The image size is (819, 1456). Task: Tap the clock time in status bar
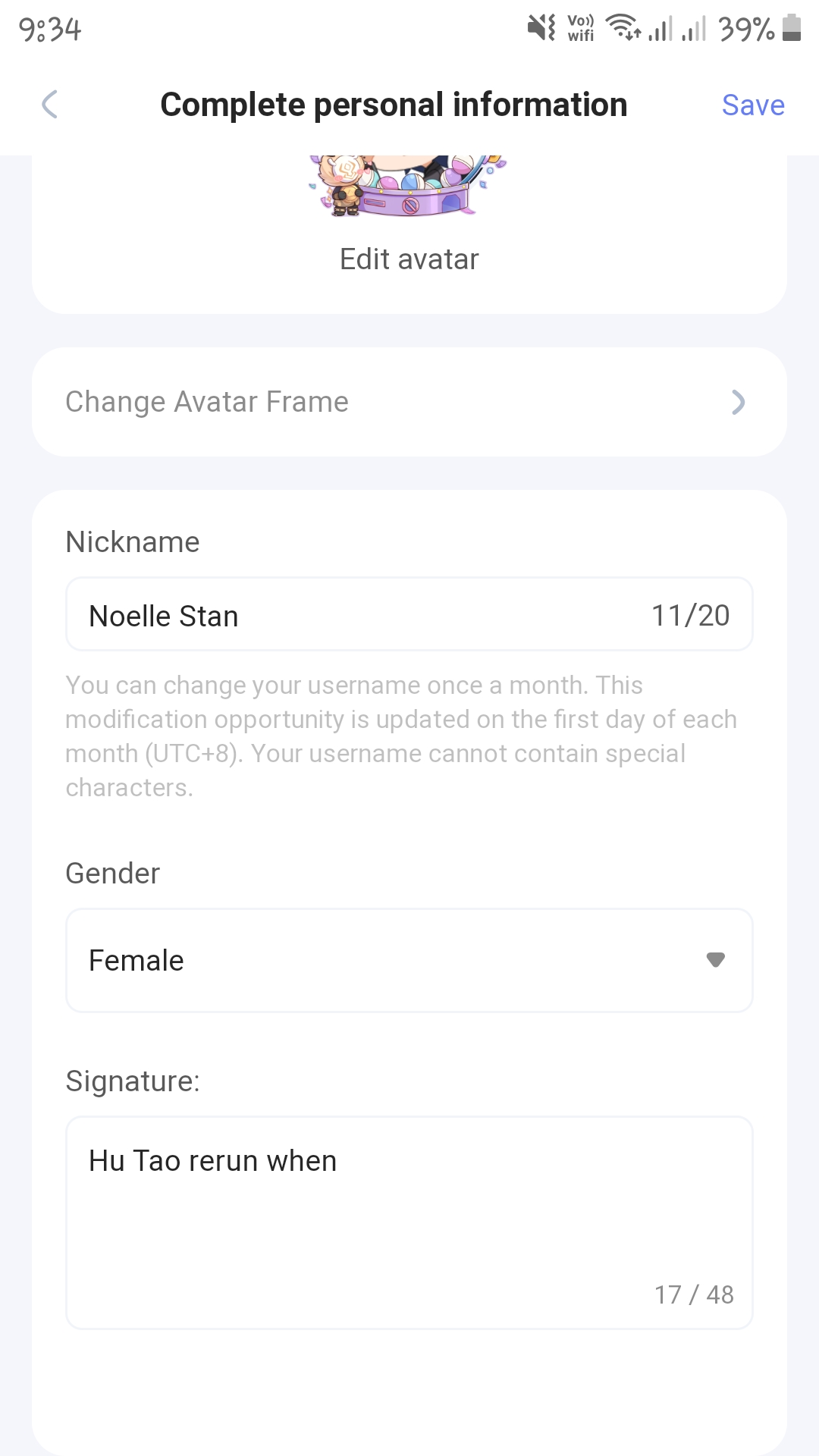[x=49, y=30]
